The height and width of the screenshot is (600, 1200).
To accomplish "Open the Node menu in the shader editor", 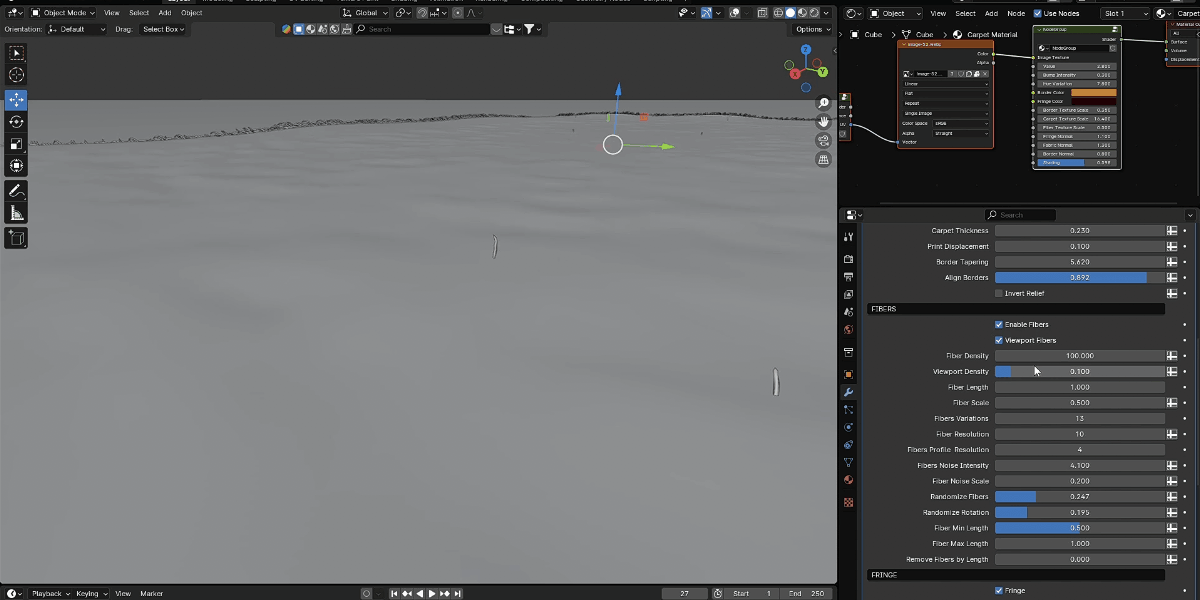I will pyautogui.click(x=1016, y=13).
